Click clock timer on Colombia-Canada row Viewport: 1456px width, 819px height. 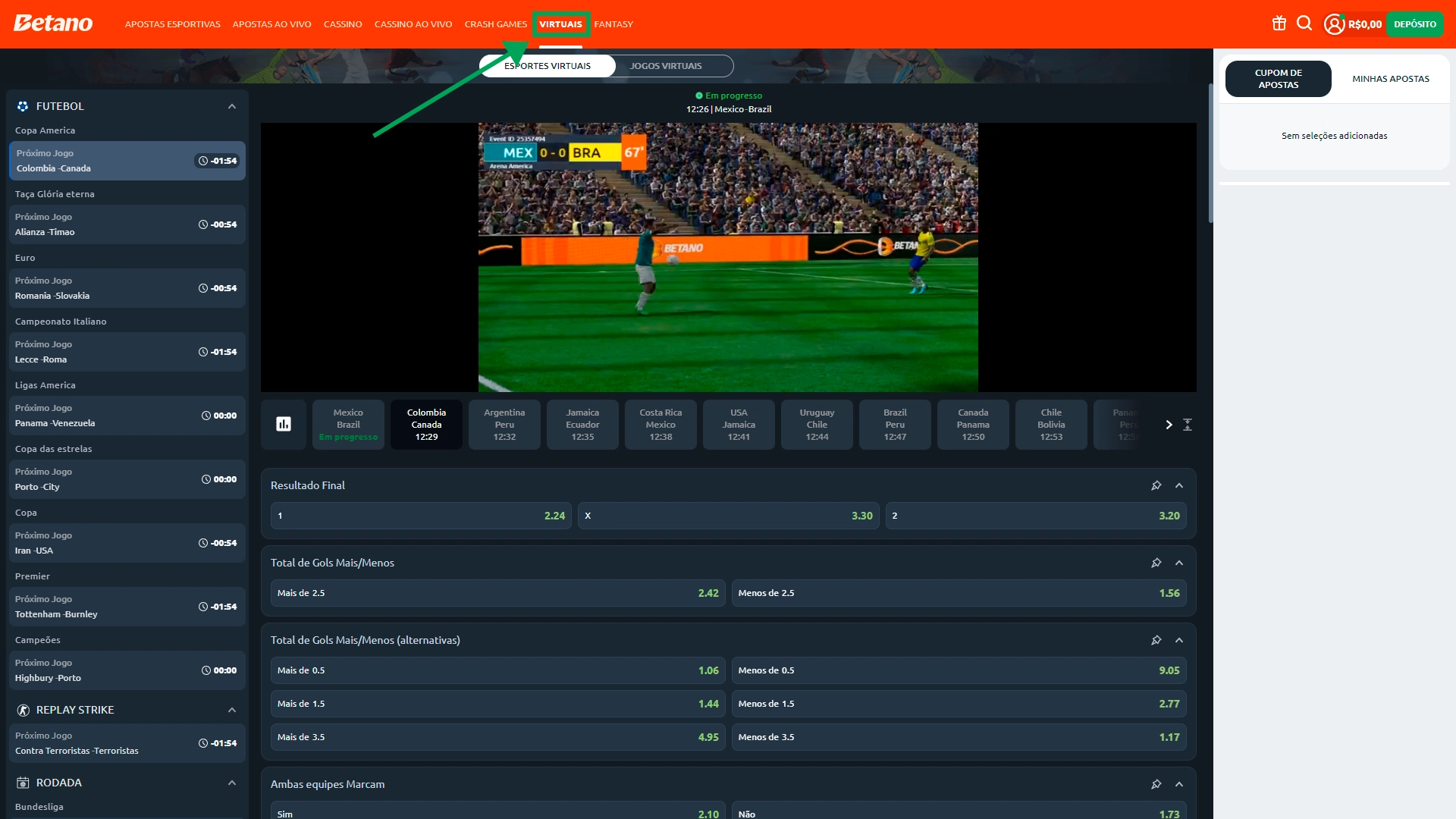(x=218, y=161)
